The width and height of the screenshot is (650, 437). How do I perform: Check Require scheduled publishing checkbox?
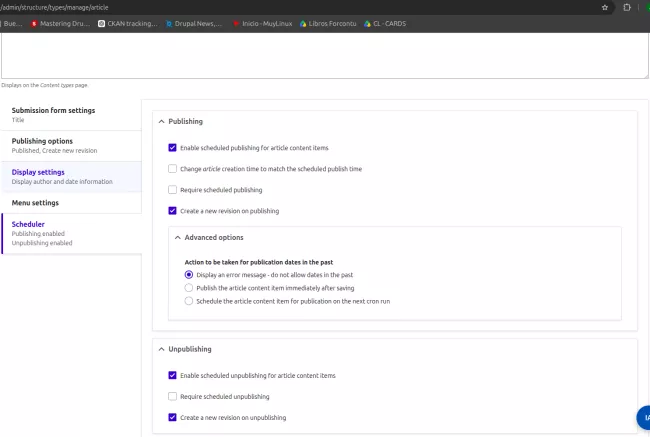click(172, 190)
